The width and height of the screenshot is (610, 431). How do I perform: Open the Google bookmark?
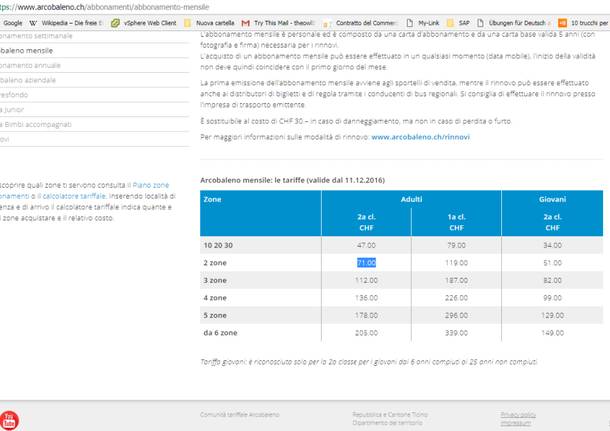pos(12,23)
